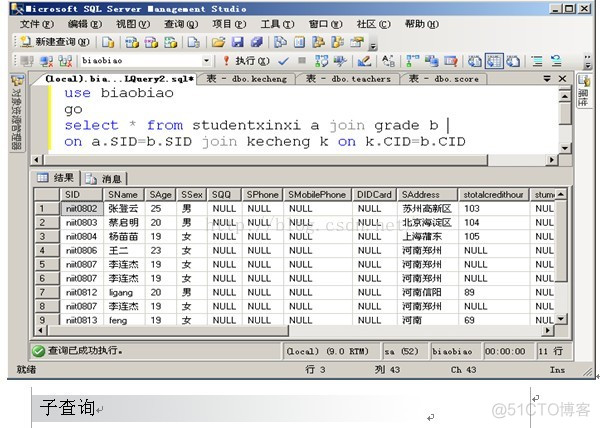Switch to the dbo.kecheng table tab
Viewport: 600px width, 428px height.
pos(247,79)
